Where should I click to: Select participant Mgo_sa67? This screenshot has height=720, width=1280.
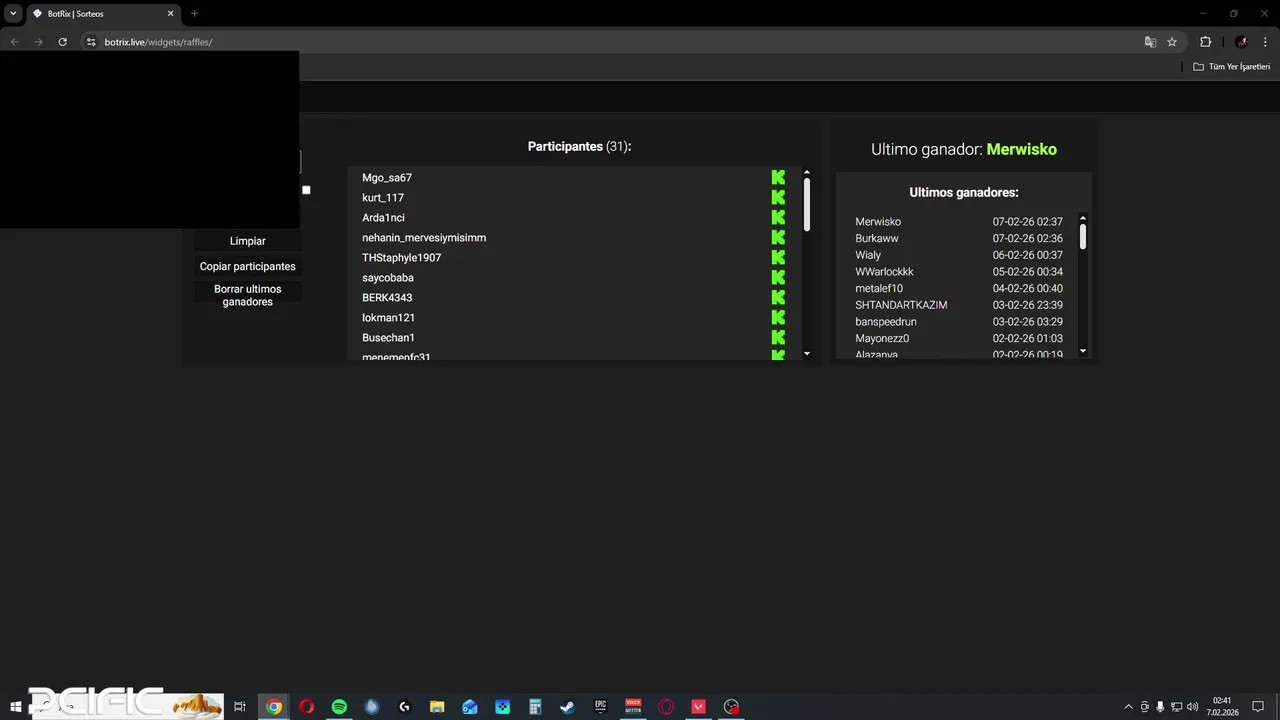tap(387, 178)
